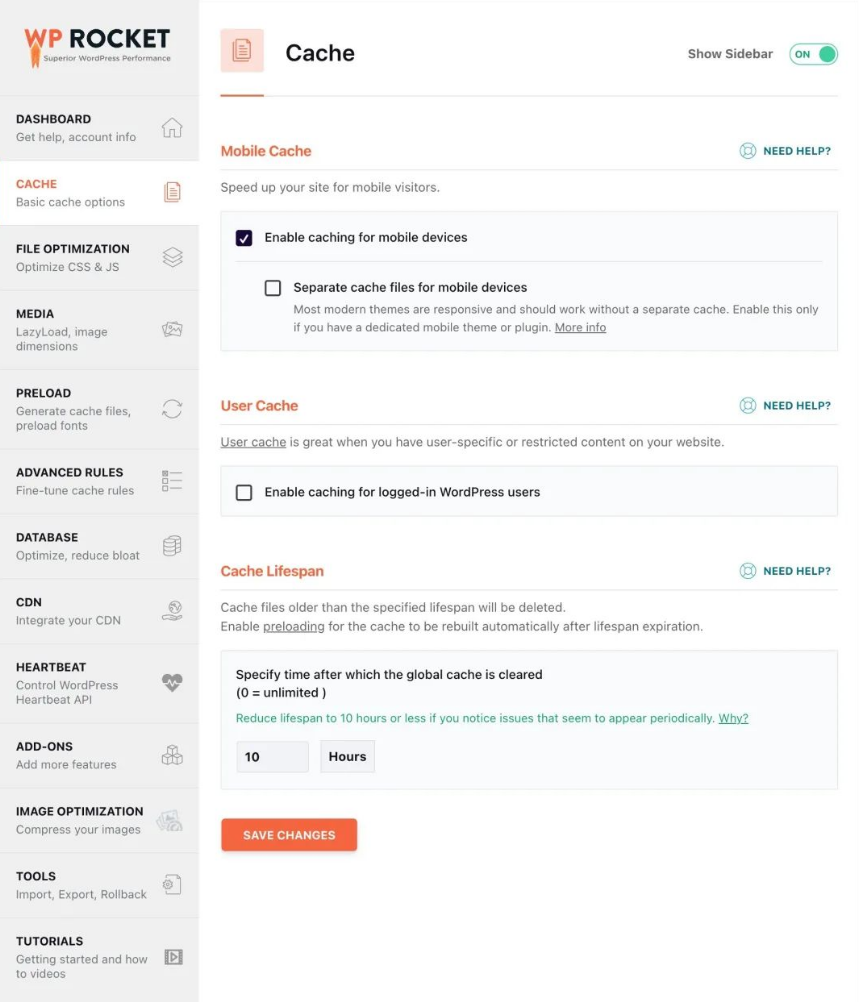Open the Dashboard home icon
Viewport: 859px width, 1002px height.
pos(172,128)
